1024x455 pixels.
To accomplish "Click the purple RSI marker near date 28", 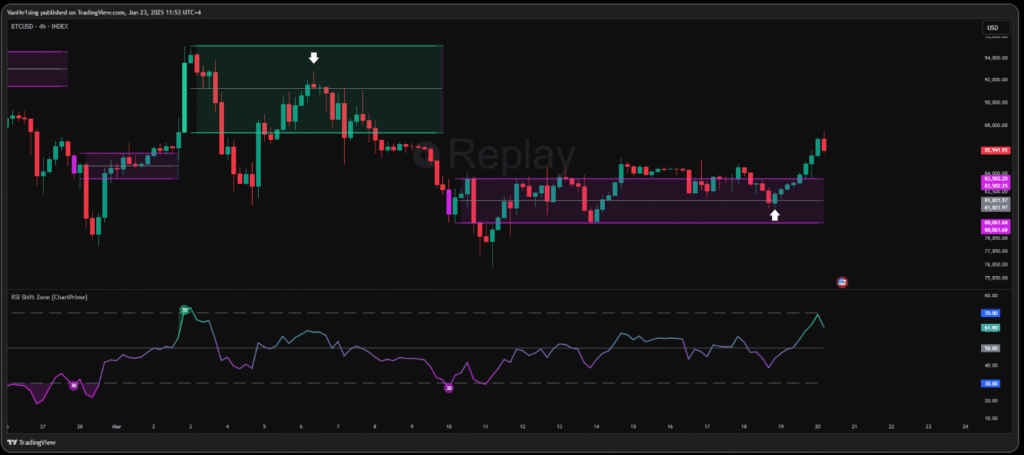I will click(73, 385).
